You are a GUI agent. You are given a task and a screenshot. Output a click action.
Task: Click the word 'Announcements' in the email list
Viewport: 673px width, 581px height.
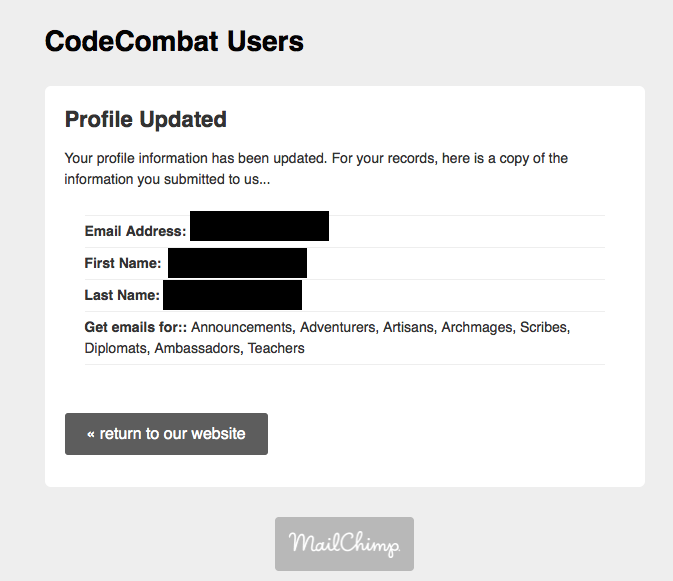point(242,327)
